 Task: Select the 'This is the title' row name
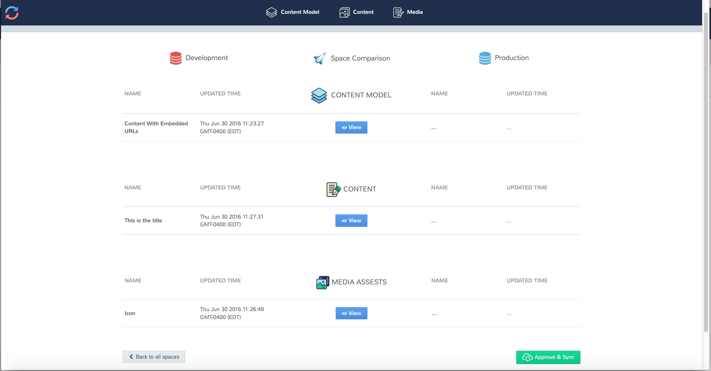click(x=143, y=220)
